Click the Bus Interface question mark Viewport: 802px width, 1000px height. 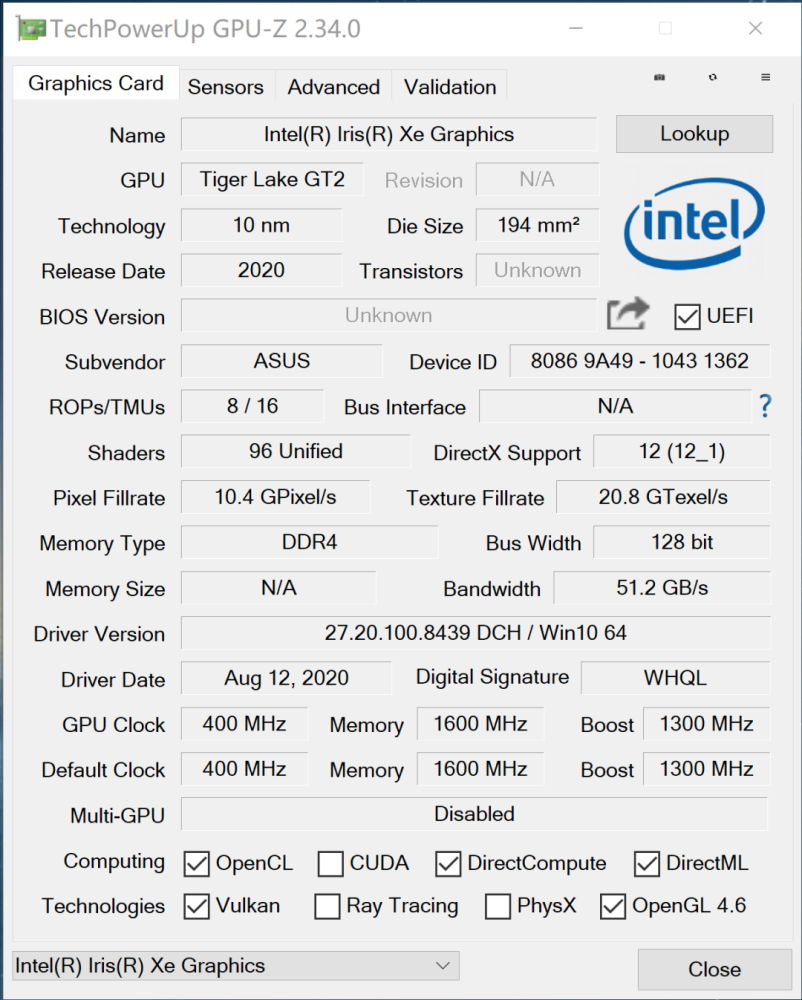click(766, 406)
